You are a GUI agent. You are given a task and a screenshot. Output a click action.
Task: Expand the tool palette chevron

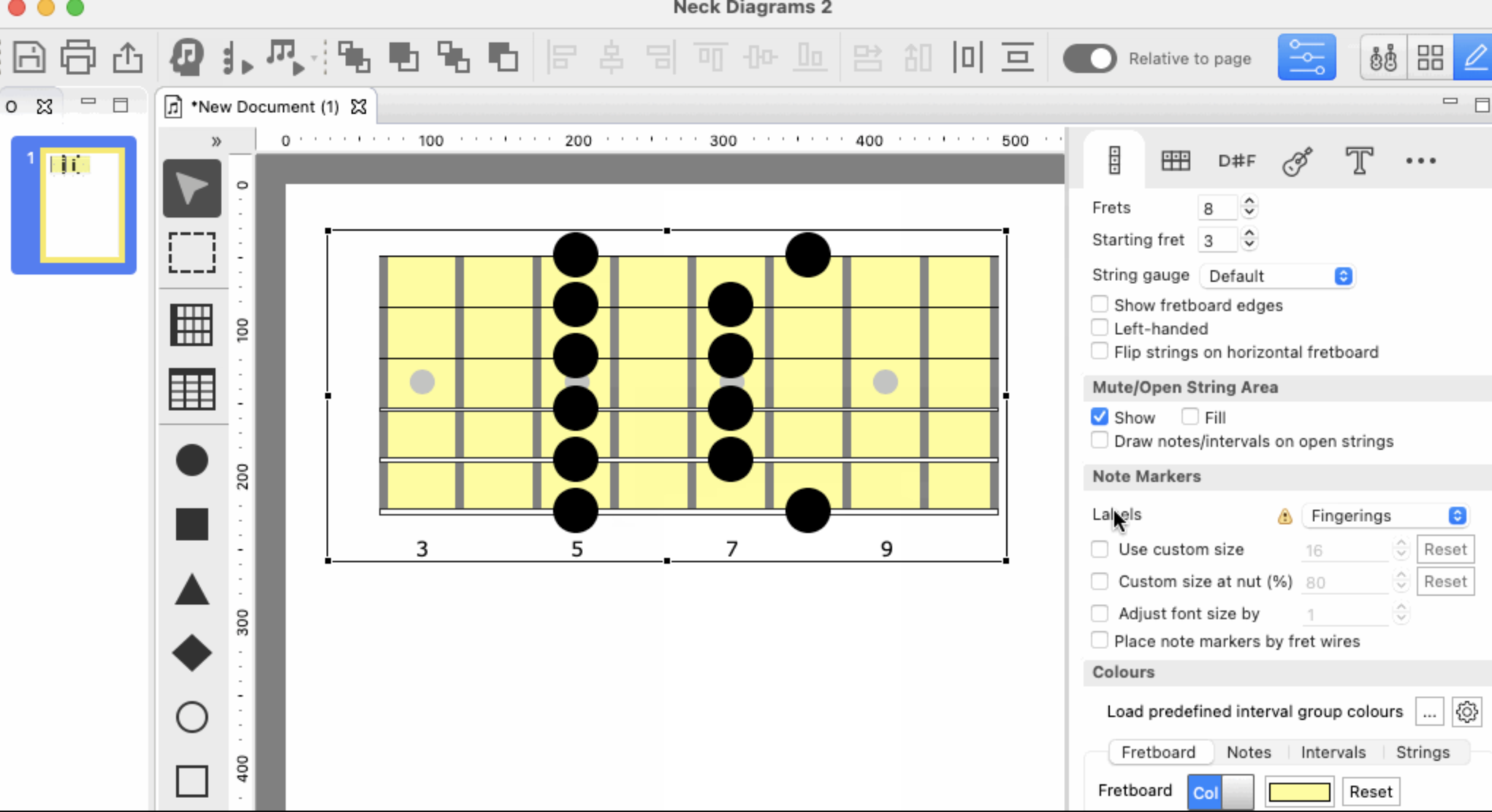pyautogui.click(x=216, y=141)
